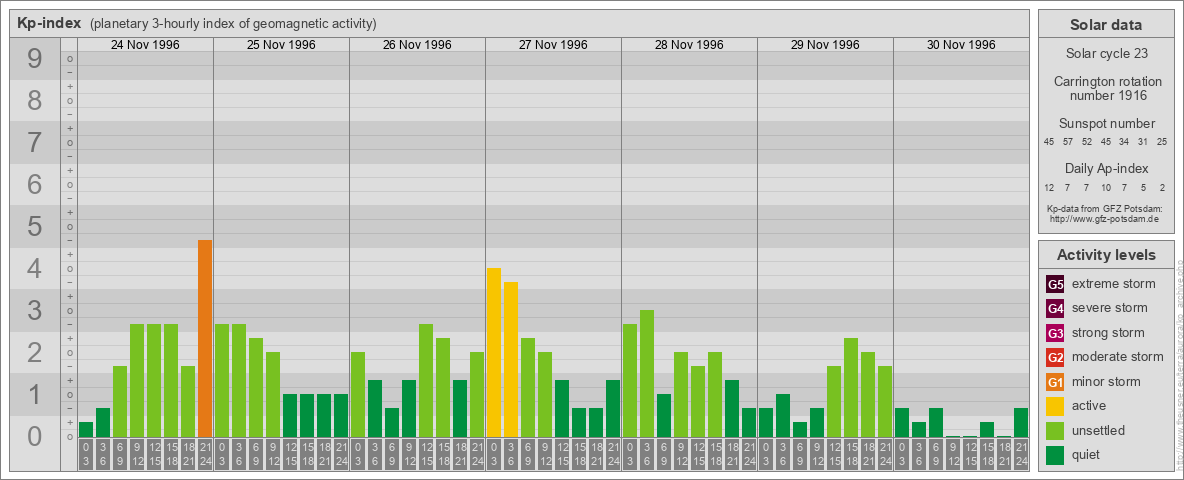This screenshot has width=1184, height=480.
Task: Select the G2 moderate storm legend swatch
Action: 1055,357
